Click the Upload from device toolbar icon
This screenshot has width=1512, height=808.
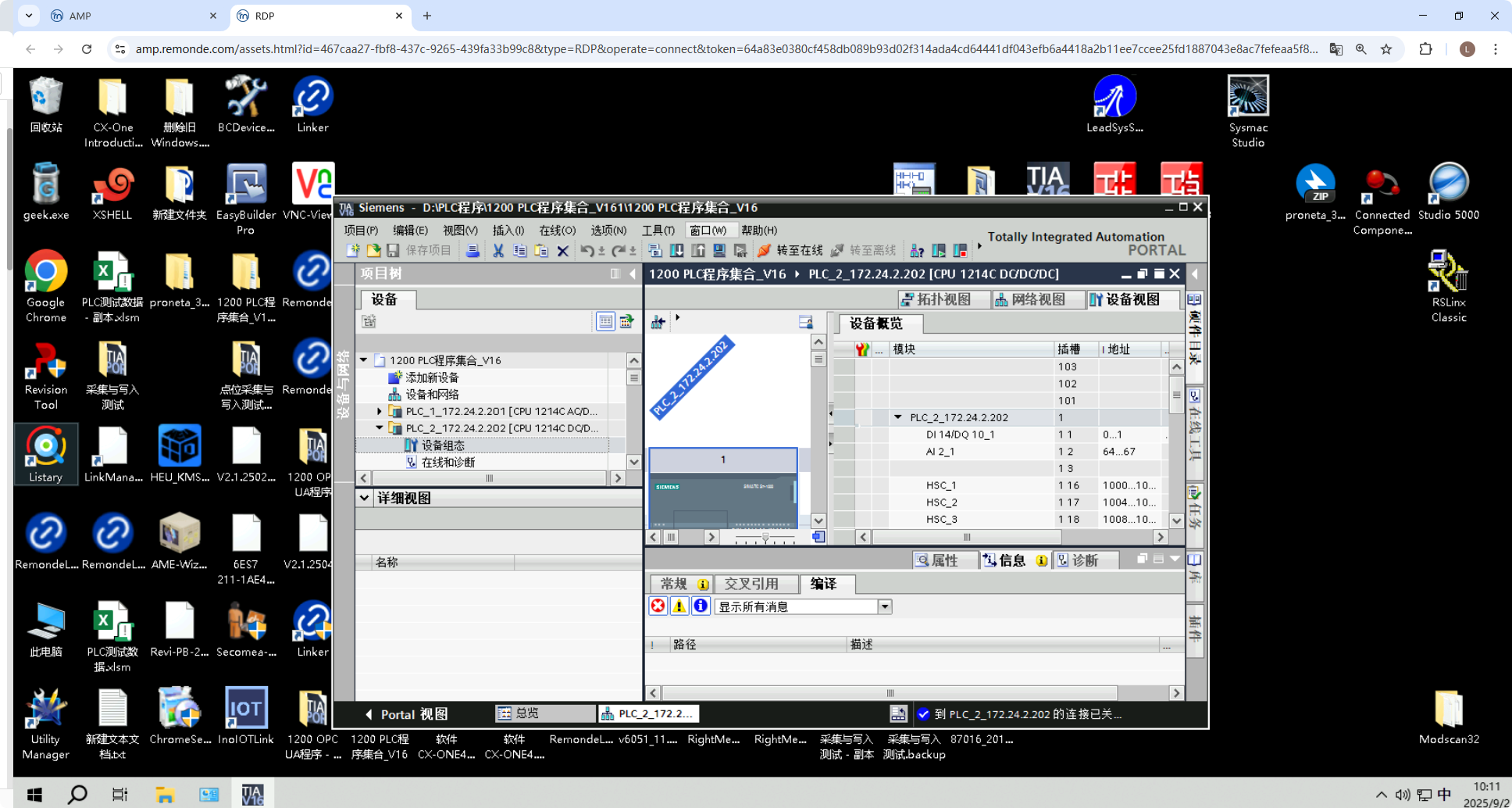tap(698, 251)
